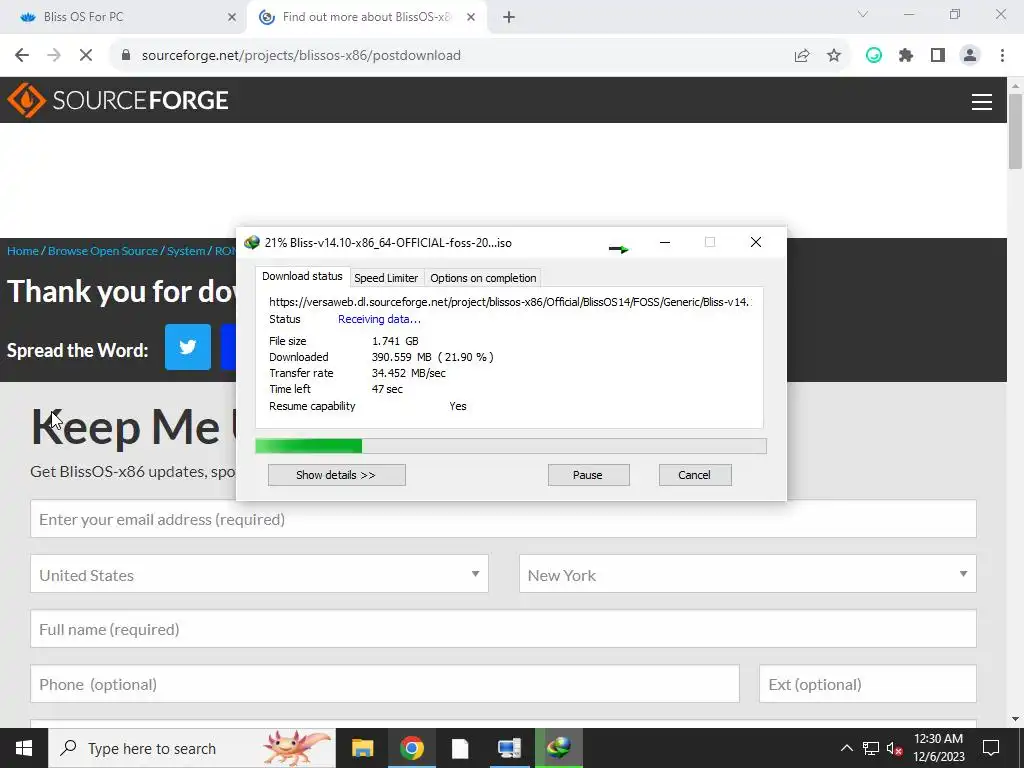Show hidden system tray icons
The width and height of the screenshot is (1024, 768).
[x=846, y=748]
